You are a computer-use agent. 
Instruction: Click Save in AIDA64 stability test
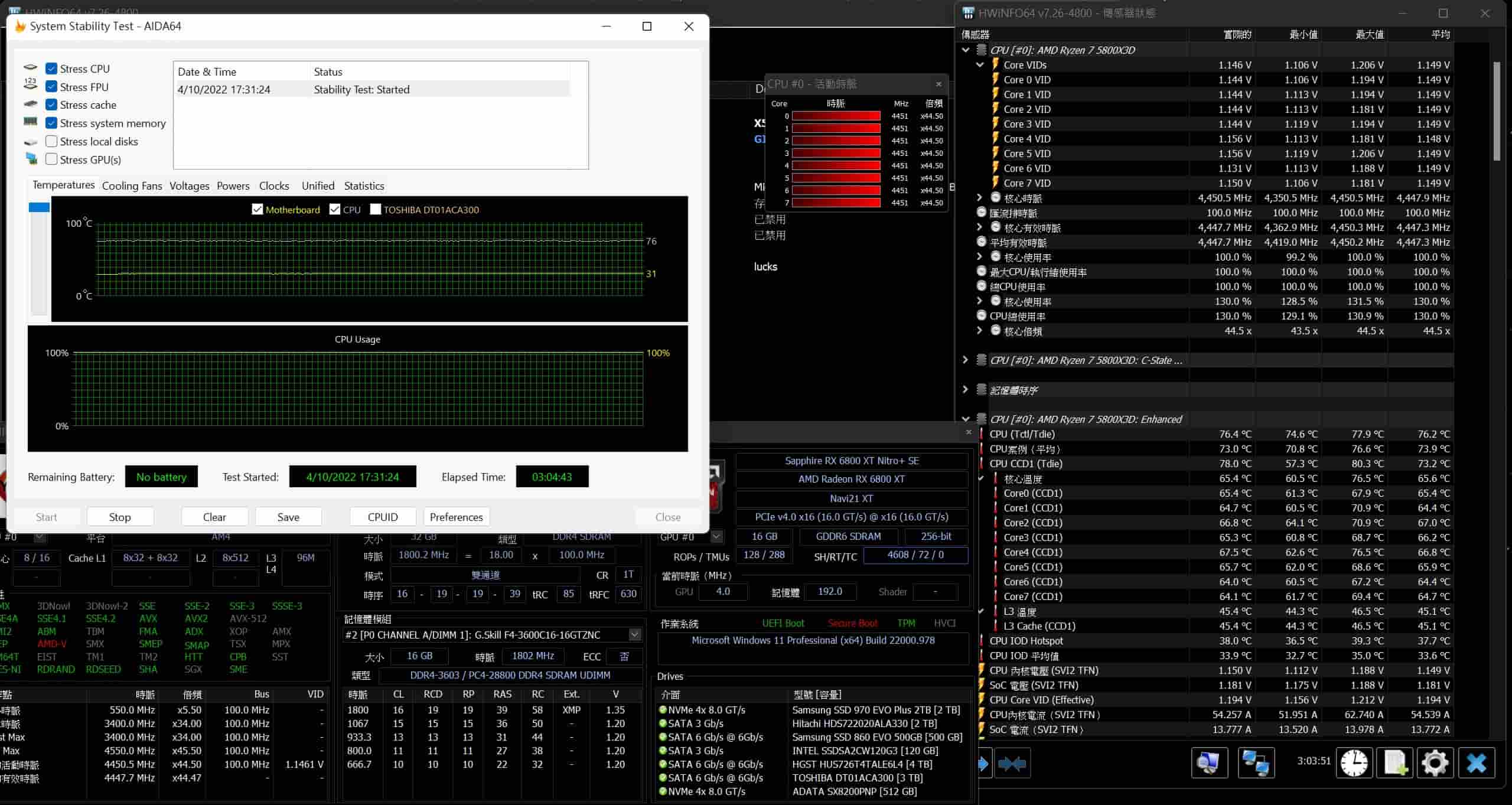coord(288,517)
